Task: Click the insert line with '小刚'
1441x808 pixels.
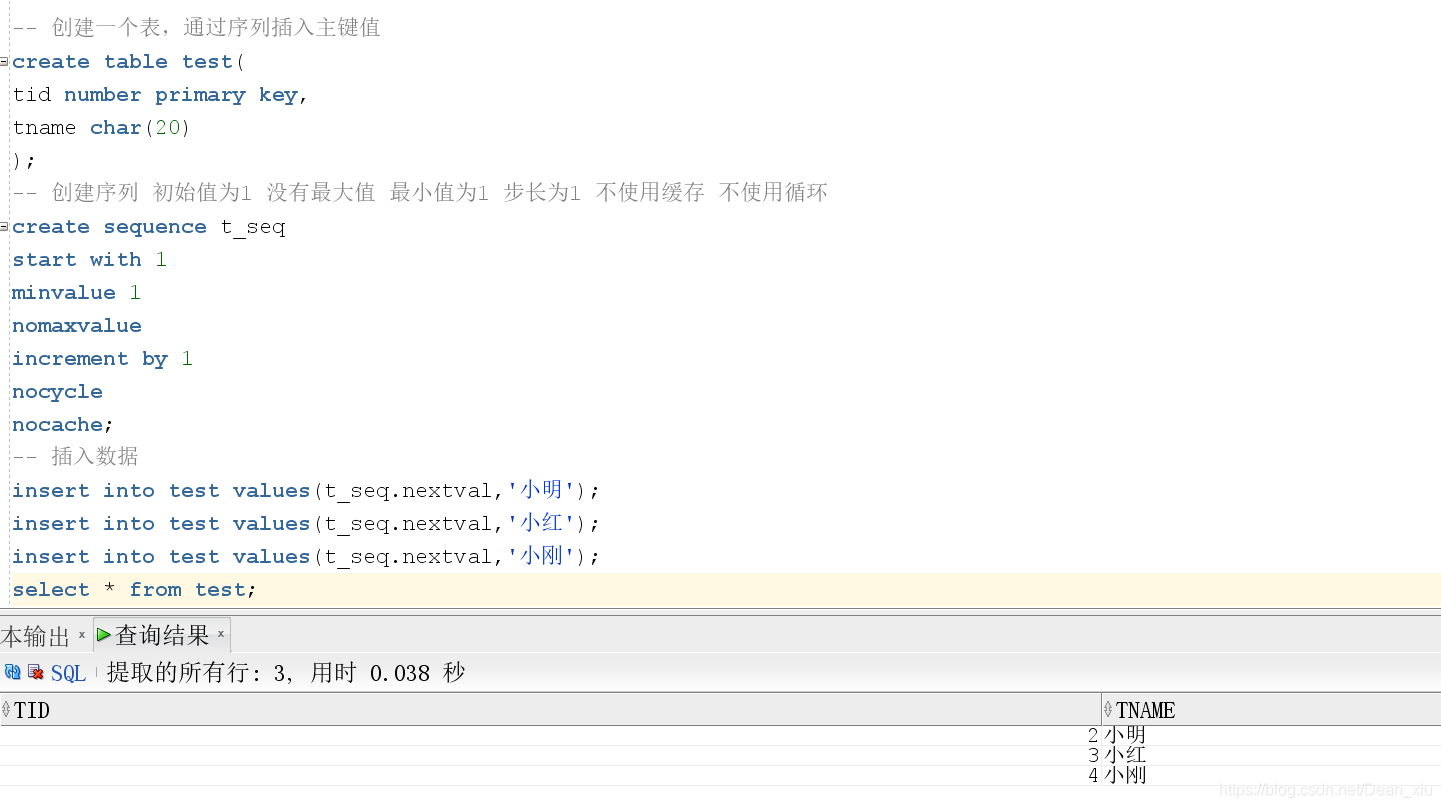Action: (306, 557)
